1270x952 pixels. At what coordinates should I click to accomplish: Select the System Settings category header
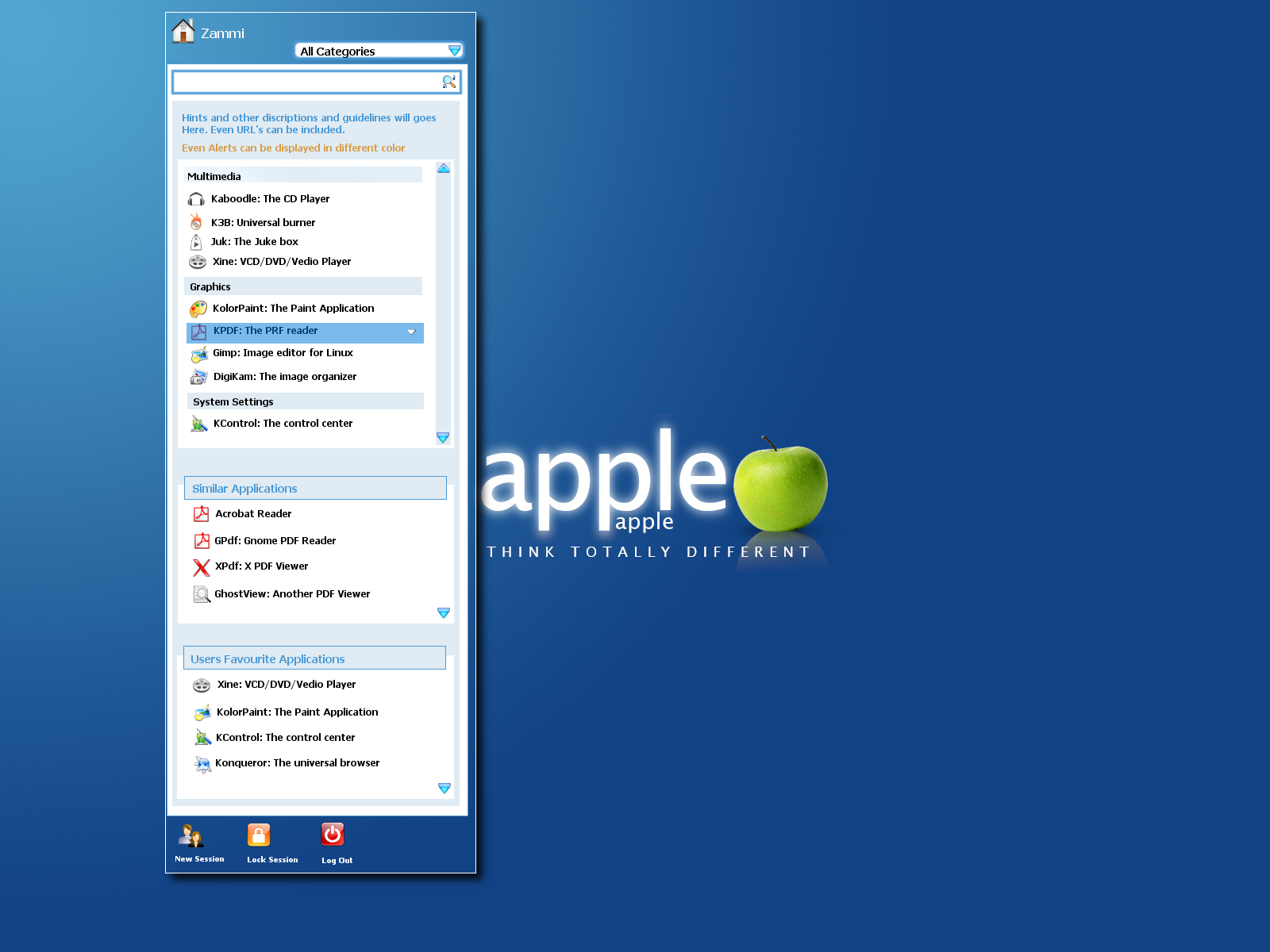306,401
